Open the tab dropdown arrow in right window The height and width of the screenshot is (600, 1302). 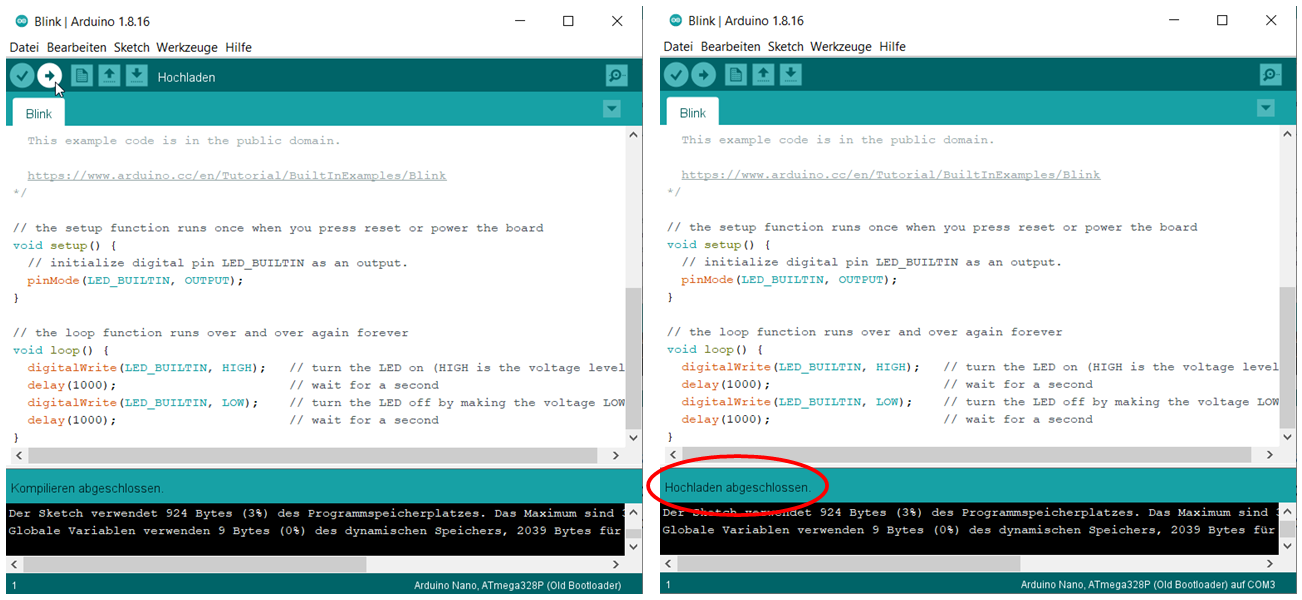(x=1265, y=108)
